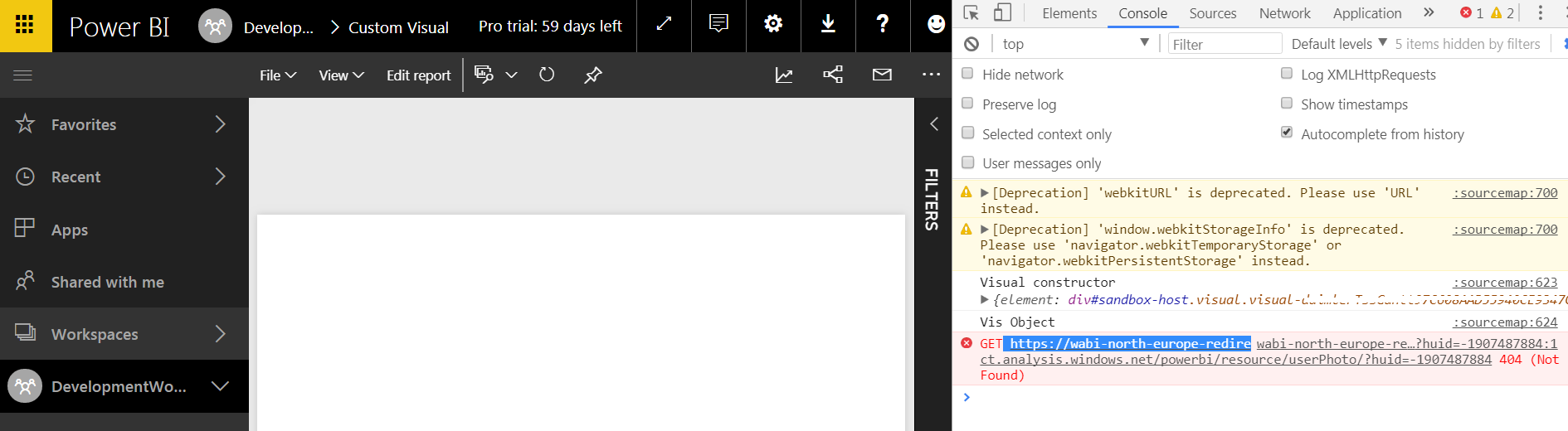Screen dimensions: 1568x431
Task: Expand the Workspaces flyout
Action: [x=220, y=334]
